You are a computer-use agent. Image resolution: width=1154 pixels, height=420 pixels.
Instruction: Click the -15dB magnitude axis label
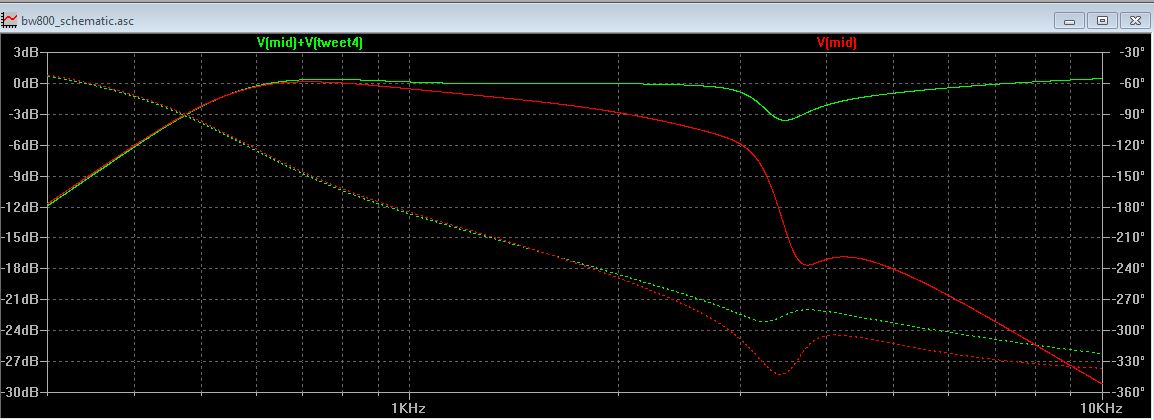20,238
